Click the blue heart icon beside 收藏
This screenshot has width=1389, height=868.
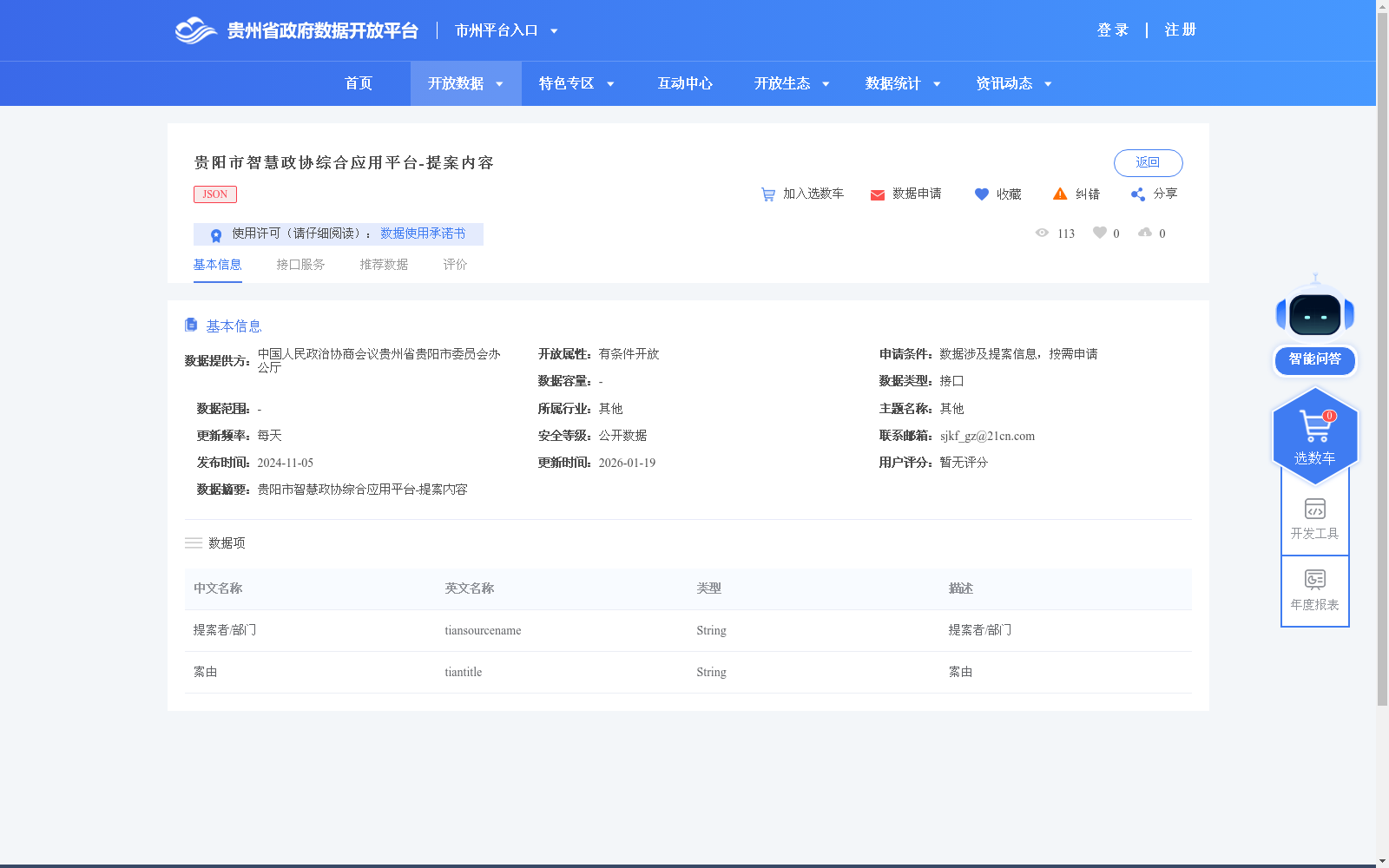pyautogui.click(x=982, y=194)
